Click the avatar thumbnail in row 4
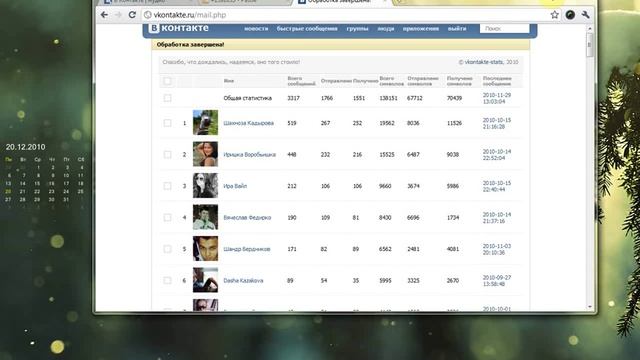640x360 pixels. [205, 217]
